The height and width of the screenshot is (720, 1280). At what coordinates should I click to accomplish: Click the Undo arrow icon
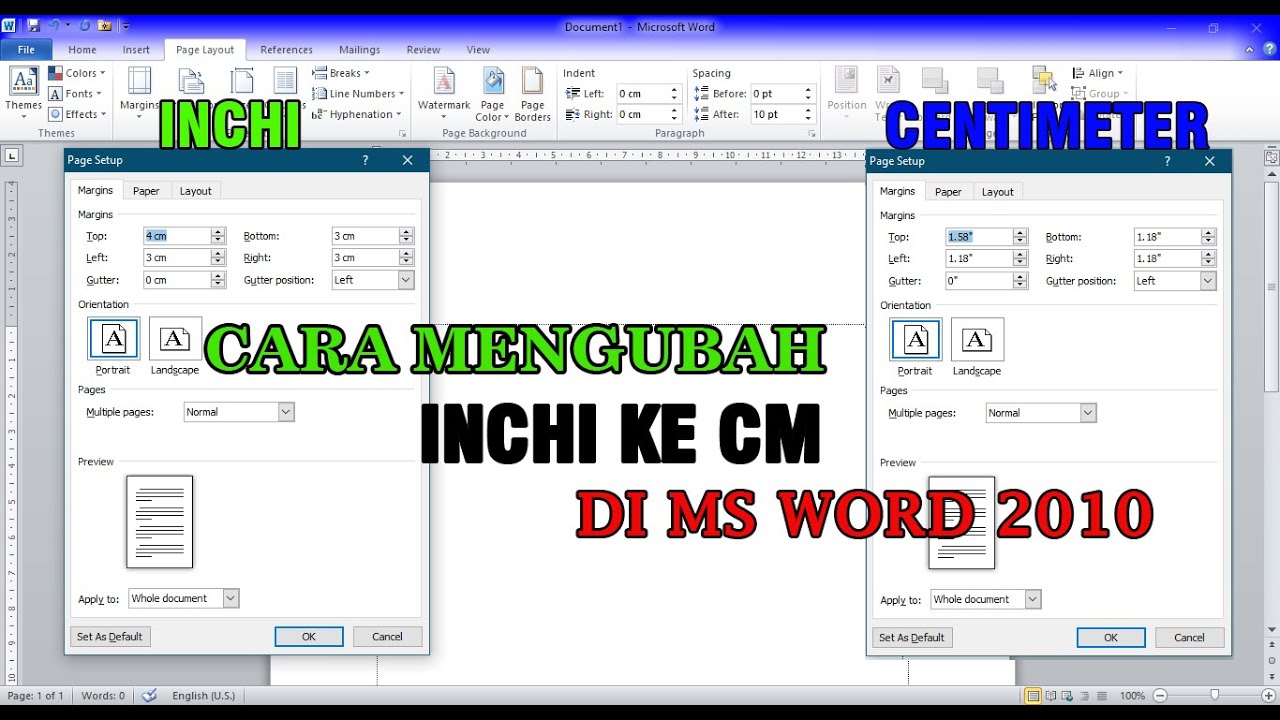coord(54,26)
